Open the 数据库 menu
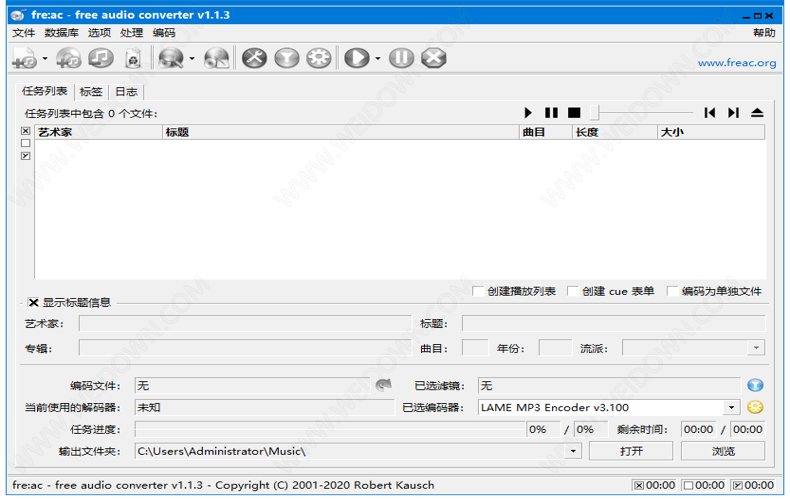 (x=62, y=33)
